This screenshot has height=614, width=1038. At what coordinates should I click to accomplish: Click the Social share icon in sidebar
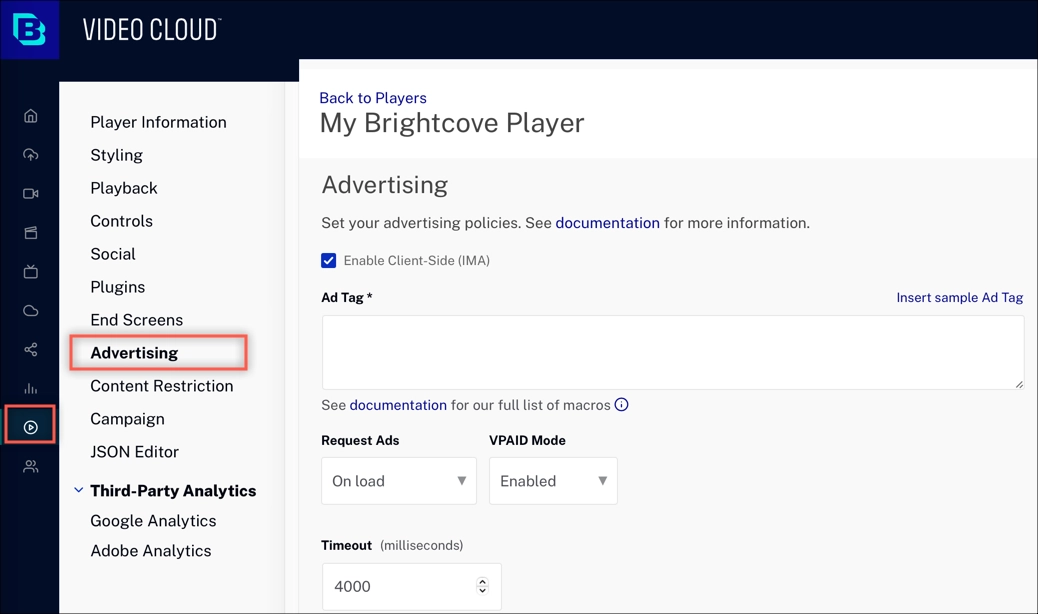(x=31, y=350)
